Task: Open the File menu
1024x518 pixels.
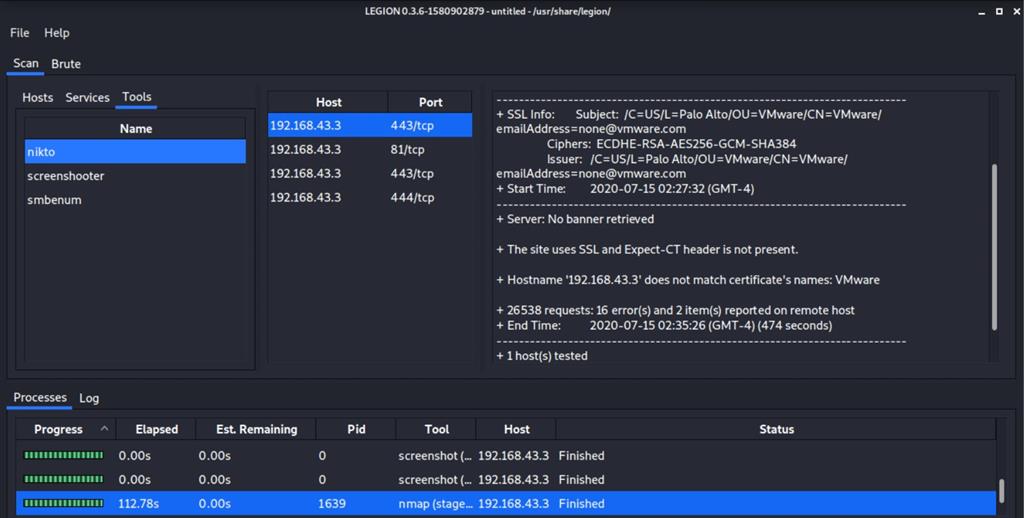Action: click(20, 33)
